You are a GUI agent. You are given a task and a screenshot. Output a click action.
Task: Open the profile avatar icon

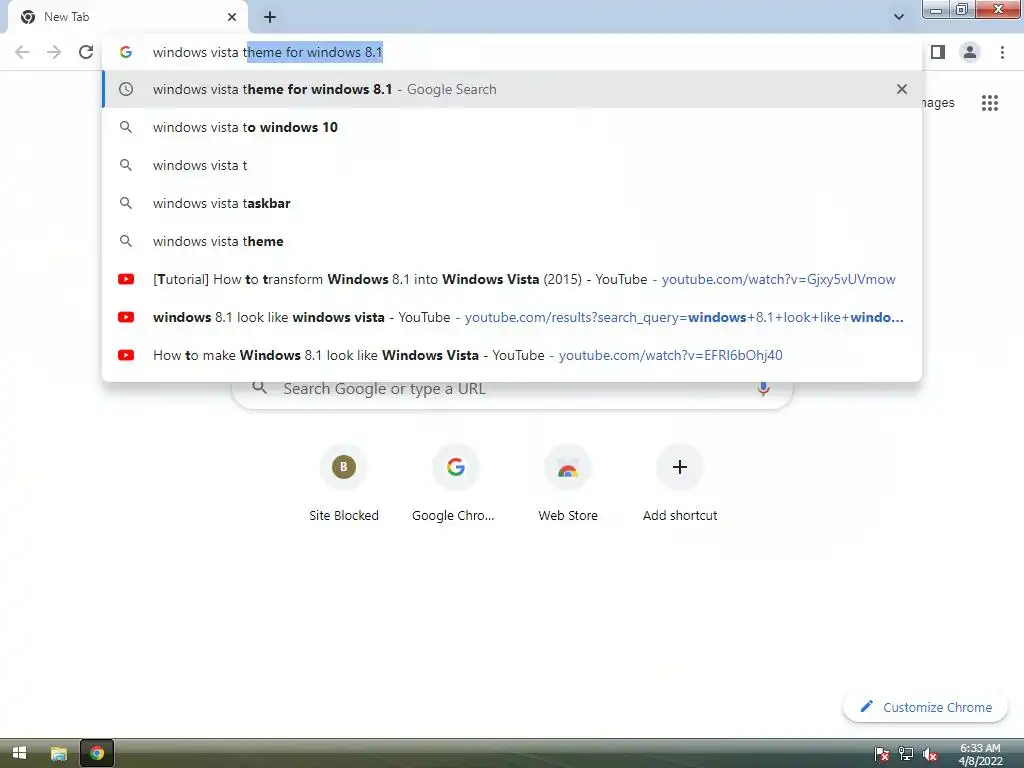coord(970,52)
